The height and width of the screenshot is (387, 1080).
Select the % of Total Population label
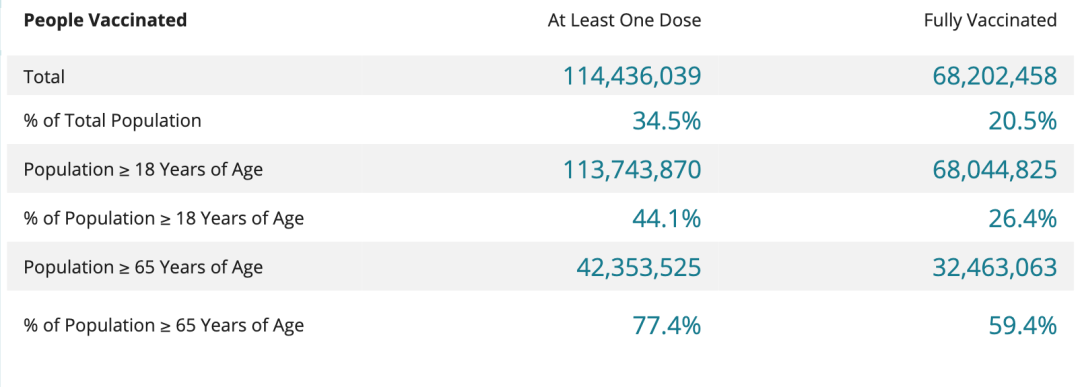[x=112, y=121]
